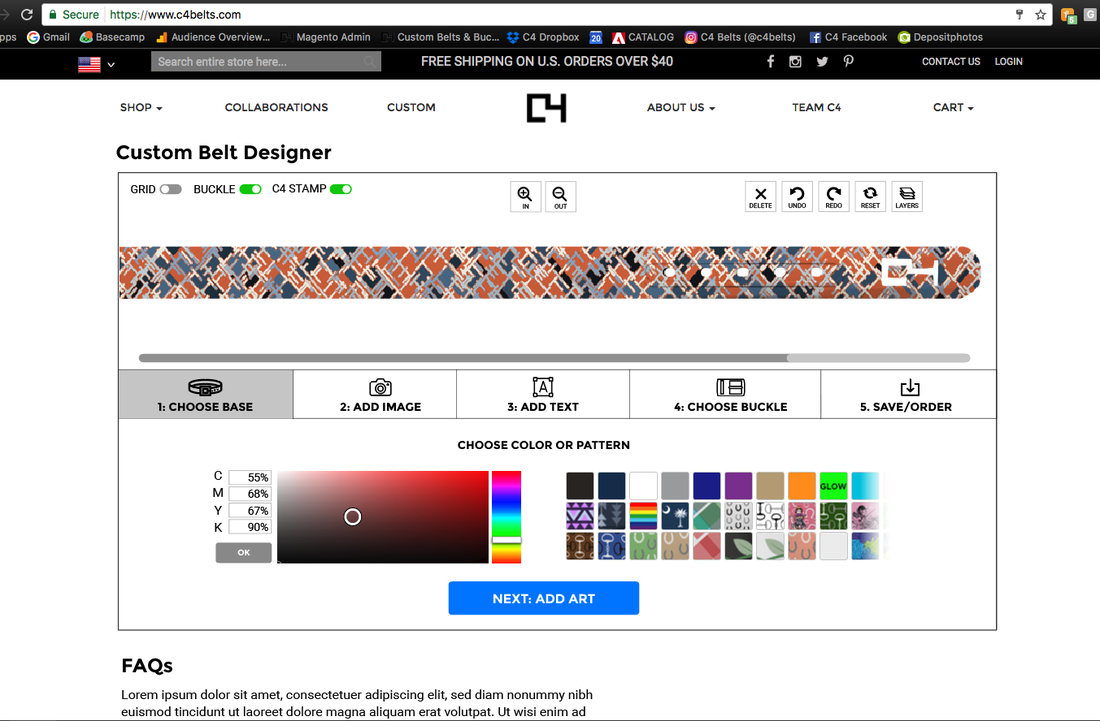This screenshot has height=721, width=1100.
Task: Turn off the C4 STAMP toggle
Action: [x=341, y=189]
